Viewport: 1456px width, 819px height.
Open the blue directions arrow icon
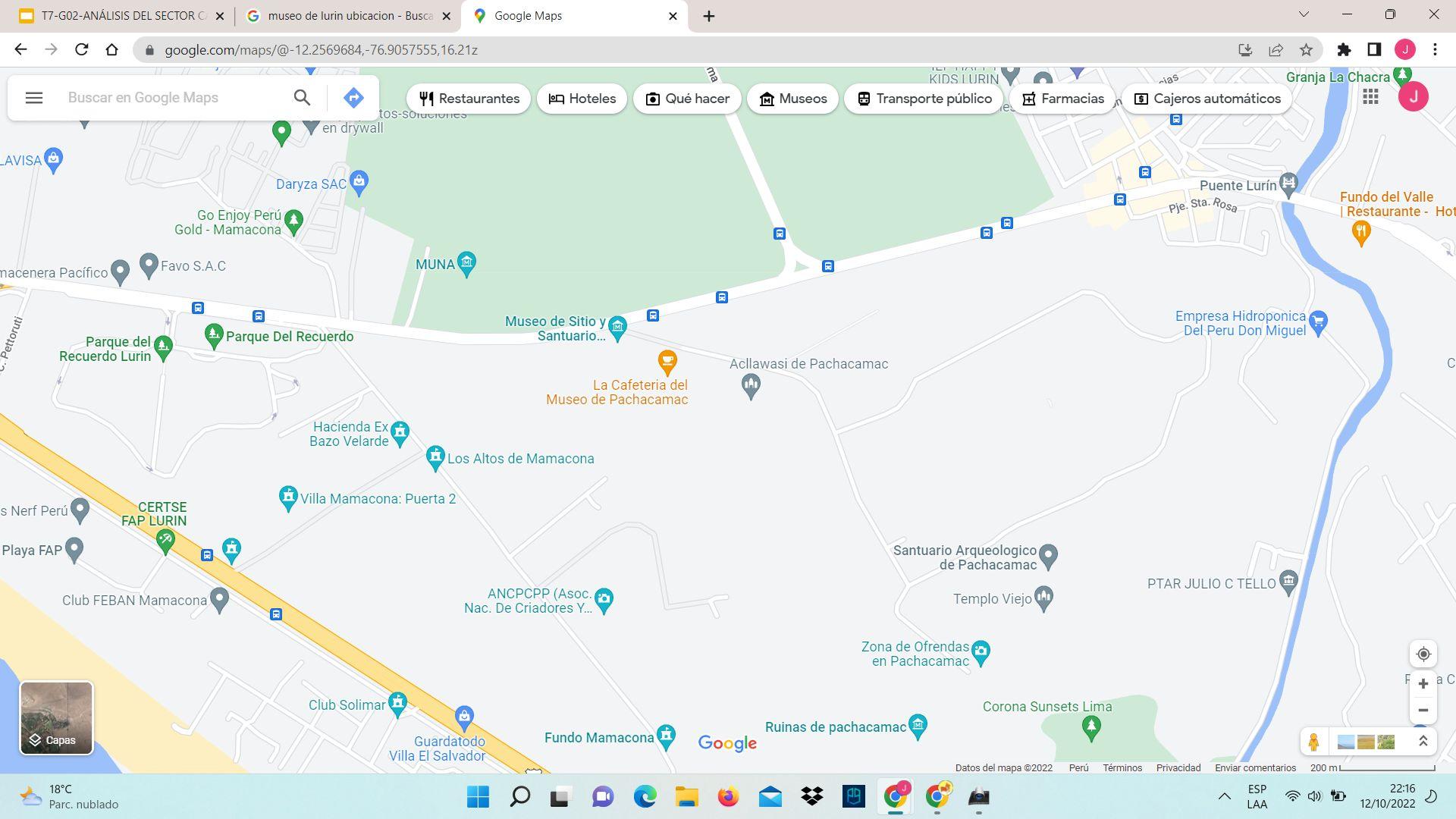353,98
